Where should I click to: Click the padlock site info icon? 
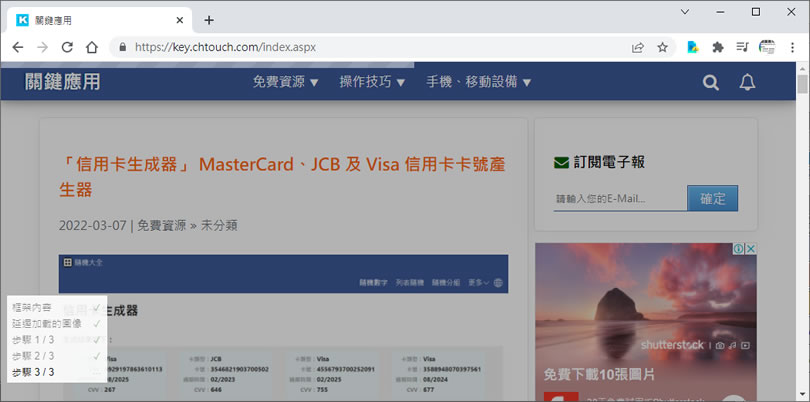pyautogui.click(x=122, y=47)
